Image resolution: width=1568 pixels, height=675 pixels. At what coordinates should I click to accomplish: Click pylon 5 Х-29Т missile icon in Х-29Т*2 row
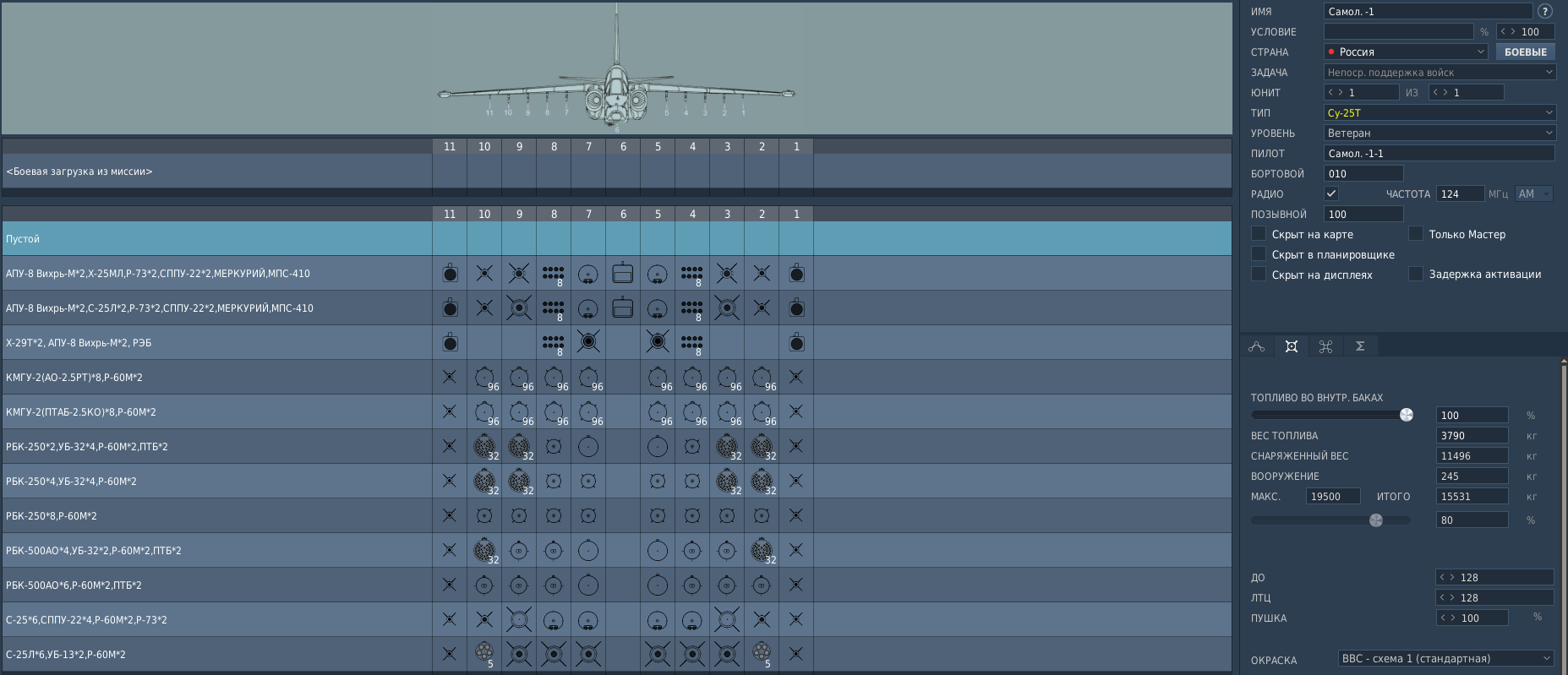point(658,342)
